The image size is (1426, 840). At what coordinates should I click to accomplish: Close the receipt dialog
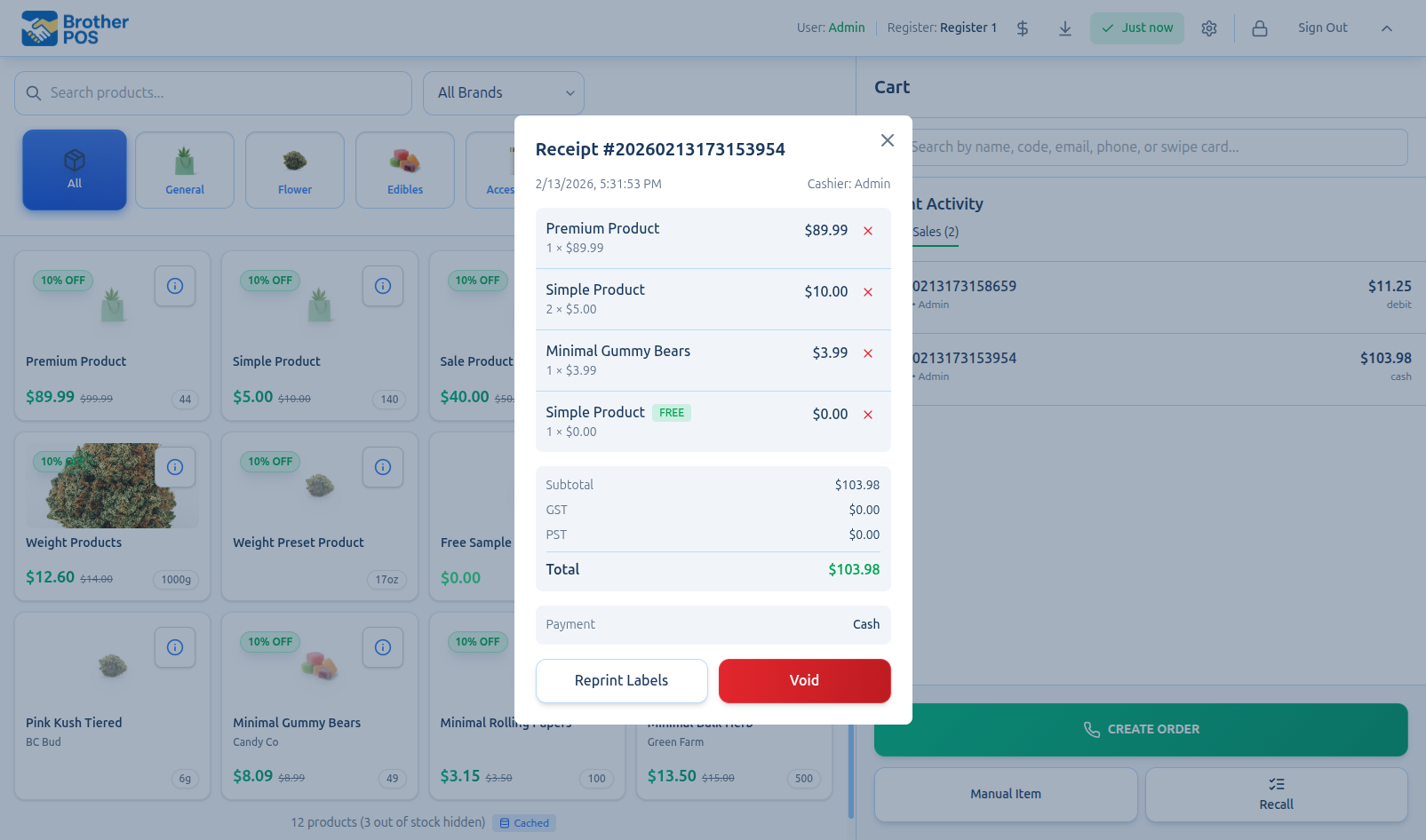[887, 140]
